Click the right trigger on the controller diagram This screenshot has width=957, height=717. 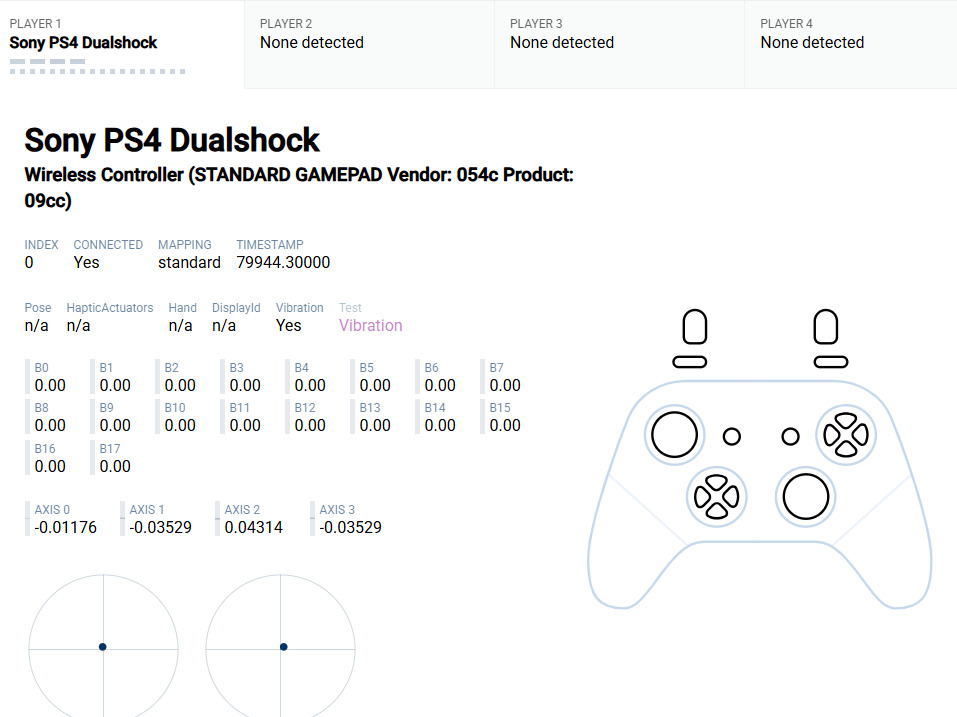826,327
